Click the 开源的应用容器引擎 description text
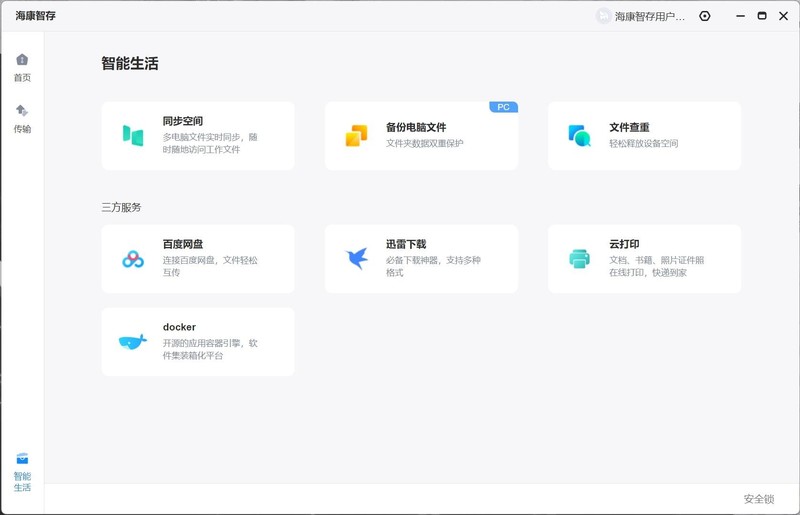 [210, 349]
